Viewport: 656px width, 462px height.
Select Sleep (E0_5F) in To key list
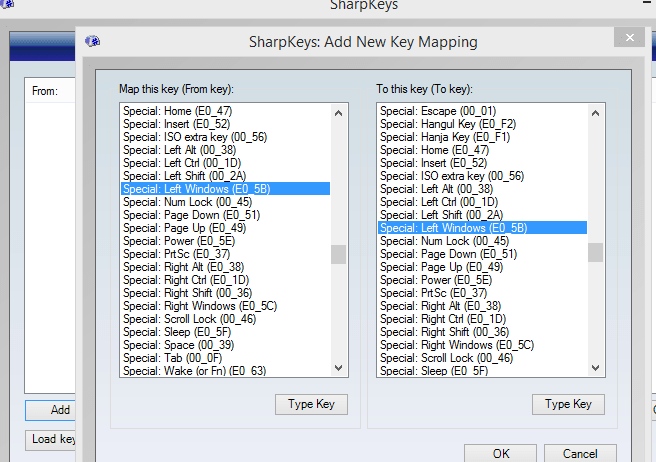(x=482, y=370)
